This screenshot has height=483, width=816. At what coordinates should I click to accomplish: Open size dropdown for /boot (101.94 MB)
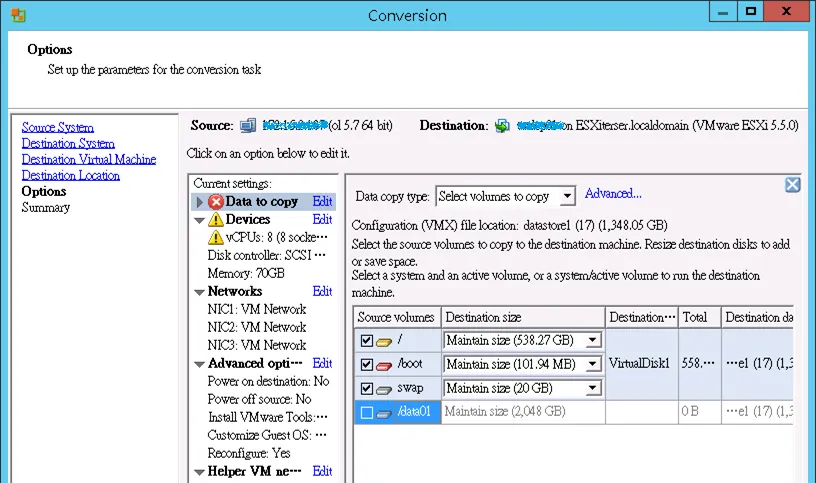coord(592,364)
